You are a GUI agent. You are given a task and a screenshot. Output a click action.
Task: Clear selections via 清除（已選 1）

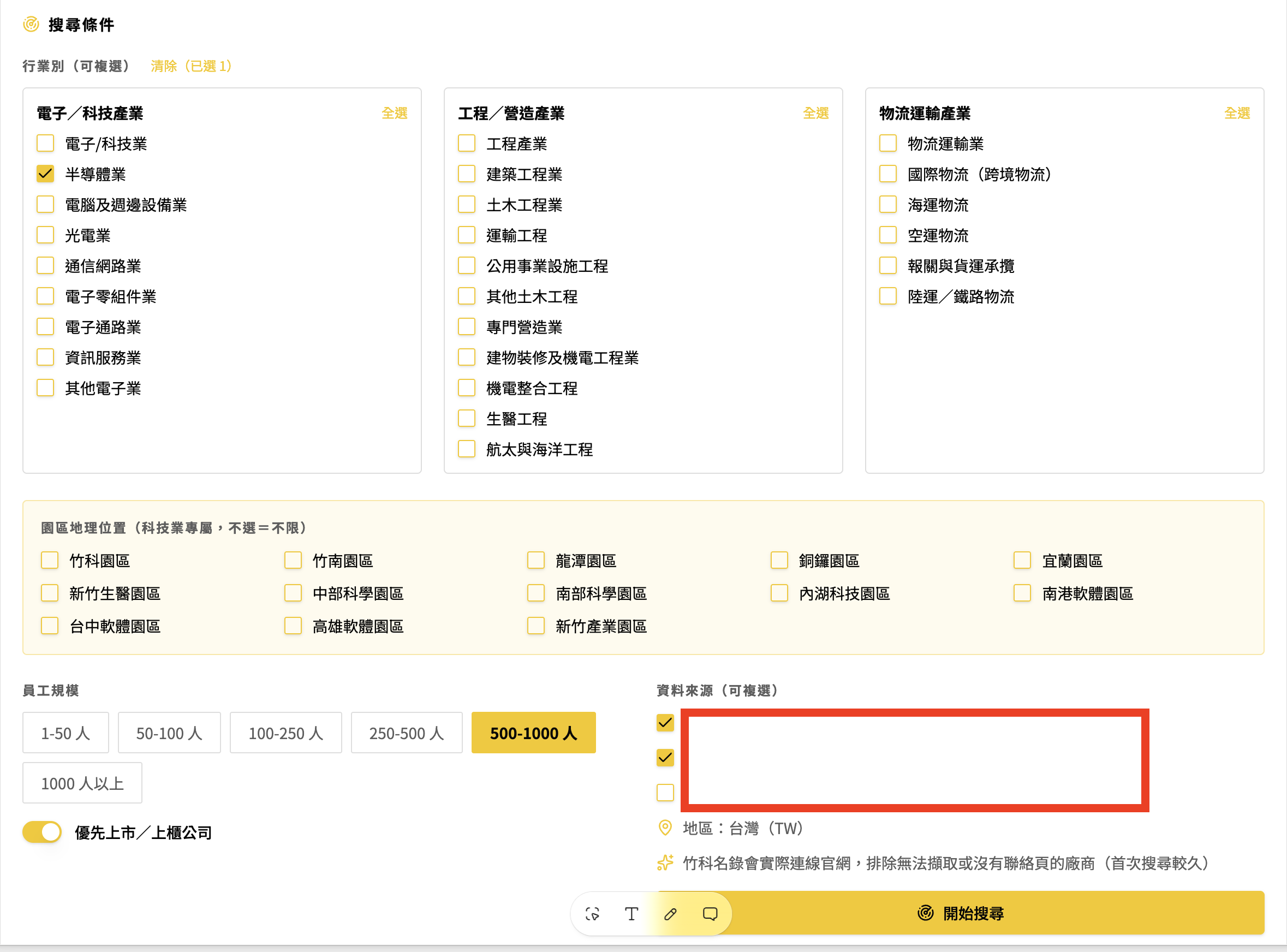pyautogui.click(x=191, y=66)
